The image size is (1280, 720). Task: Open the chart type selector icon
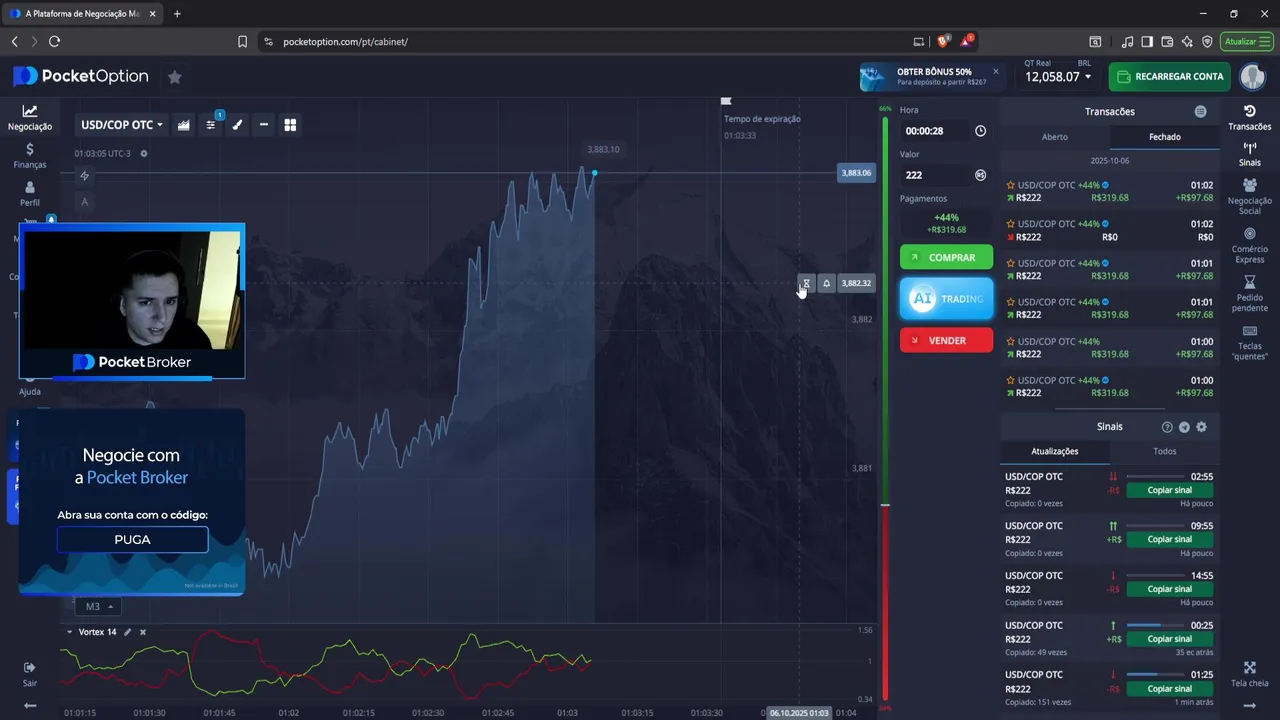coord(184,125)
